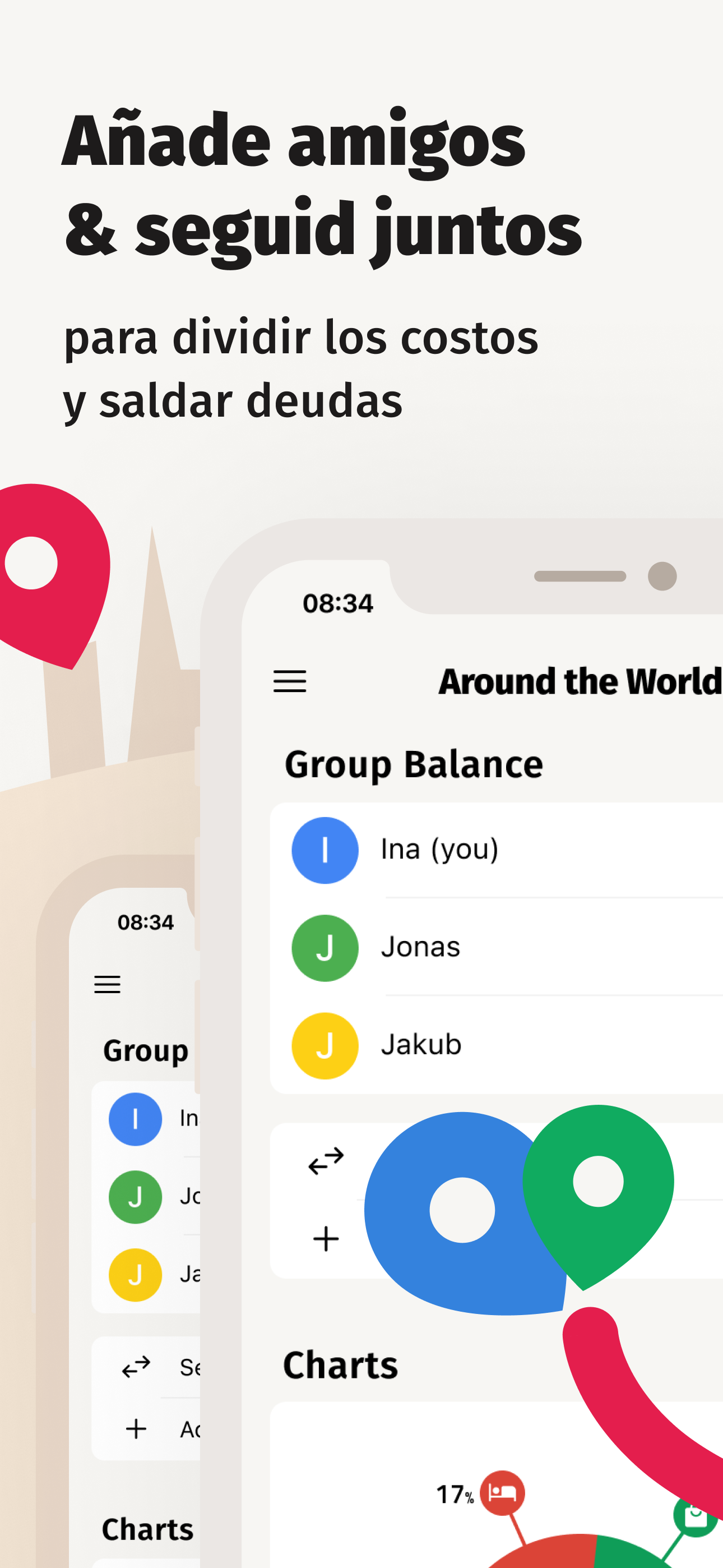Open hamburger menu in the back phone
The height and width of the screenshot is (1568, 723).
[x=107, y=984]
